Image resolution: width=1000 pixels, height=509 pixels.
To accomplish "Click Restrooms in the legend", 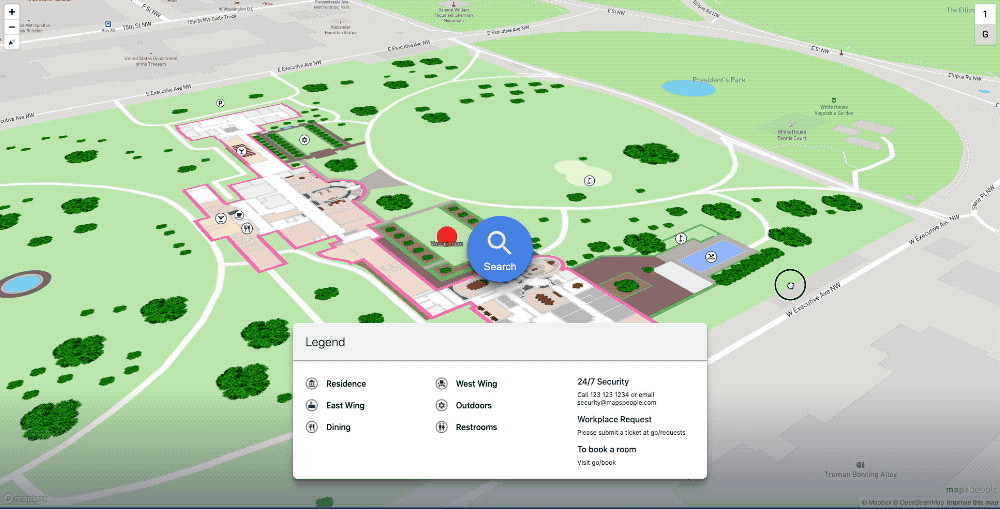I will click(x=476, y=428).
